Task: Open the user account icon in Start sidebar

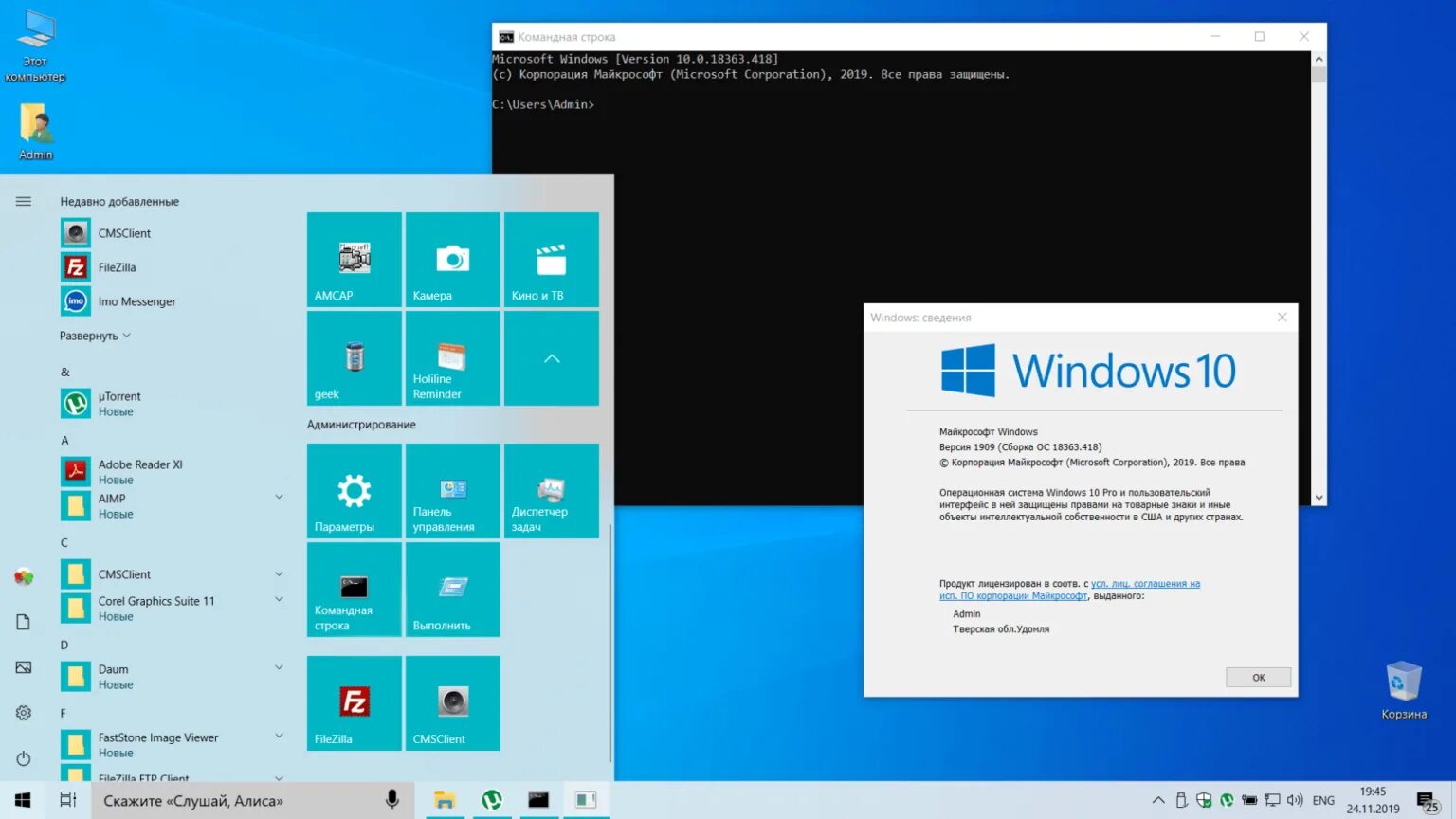Action: click(24, 576)
